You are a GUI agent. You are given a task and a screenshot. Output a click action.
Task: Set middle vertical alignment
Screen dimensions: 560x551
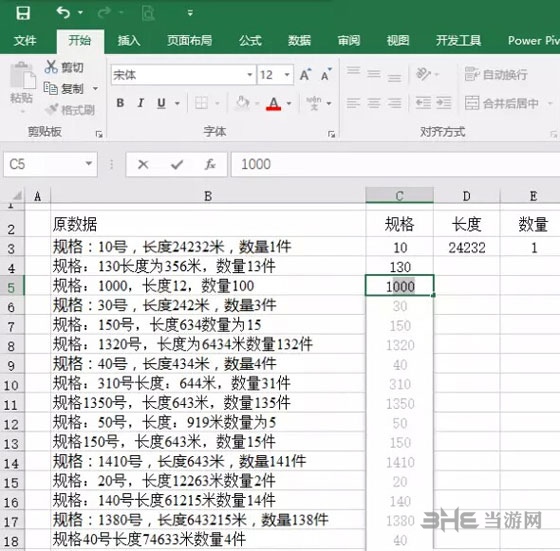point(374,74)
